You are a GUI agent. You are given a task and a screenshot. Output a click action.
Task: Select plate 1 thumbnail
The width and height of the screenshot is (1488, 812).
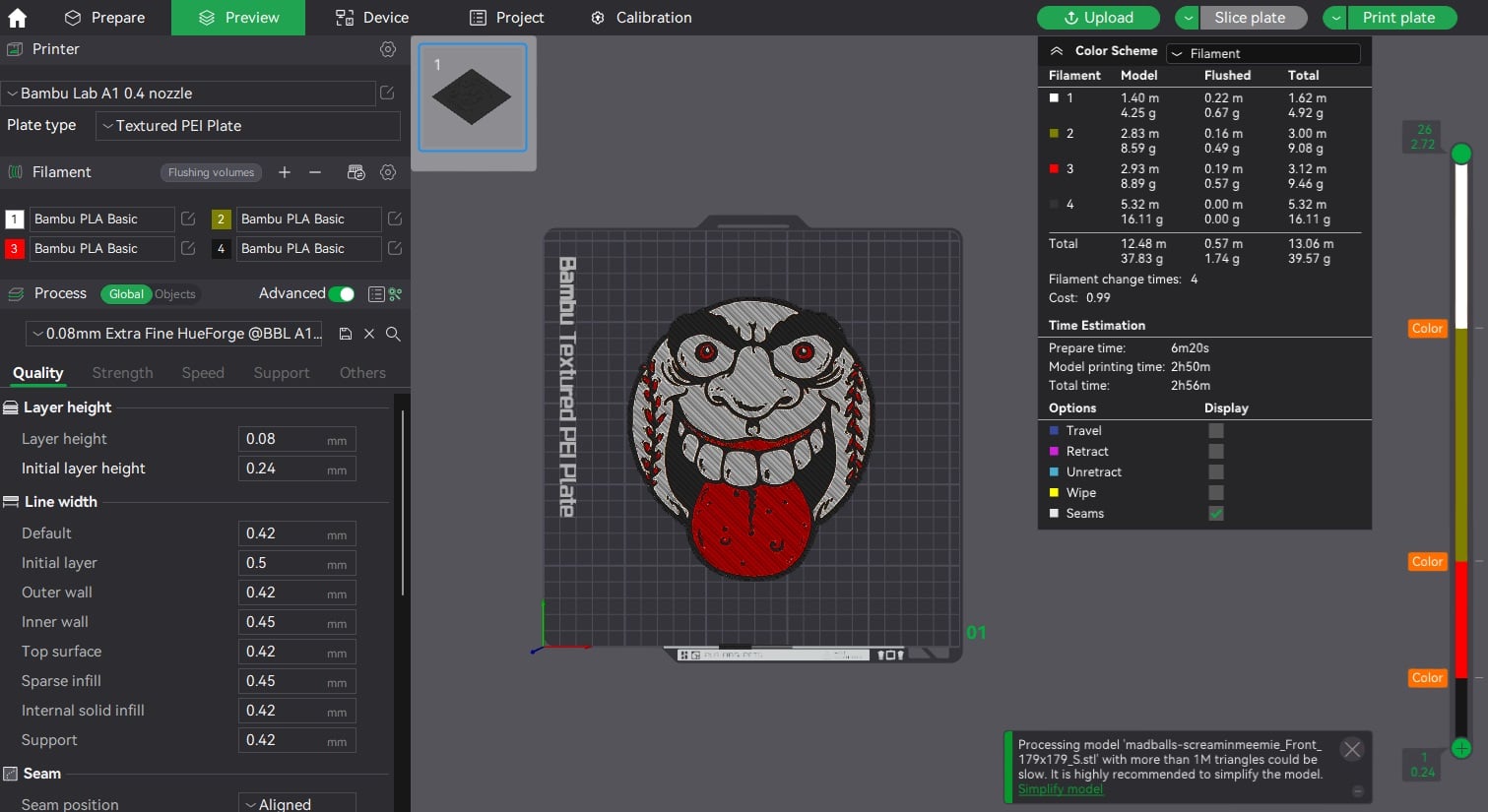(x=473, y=97)
